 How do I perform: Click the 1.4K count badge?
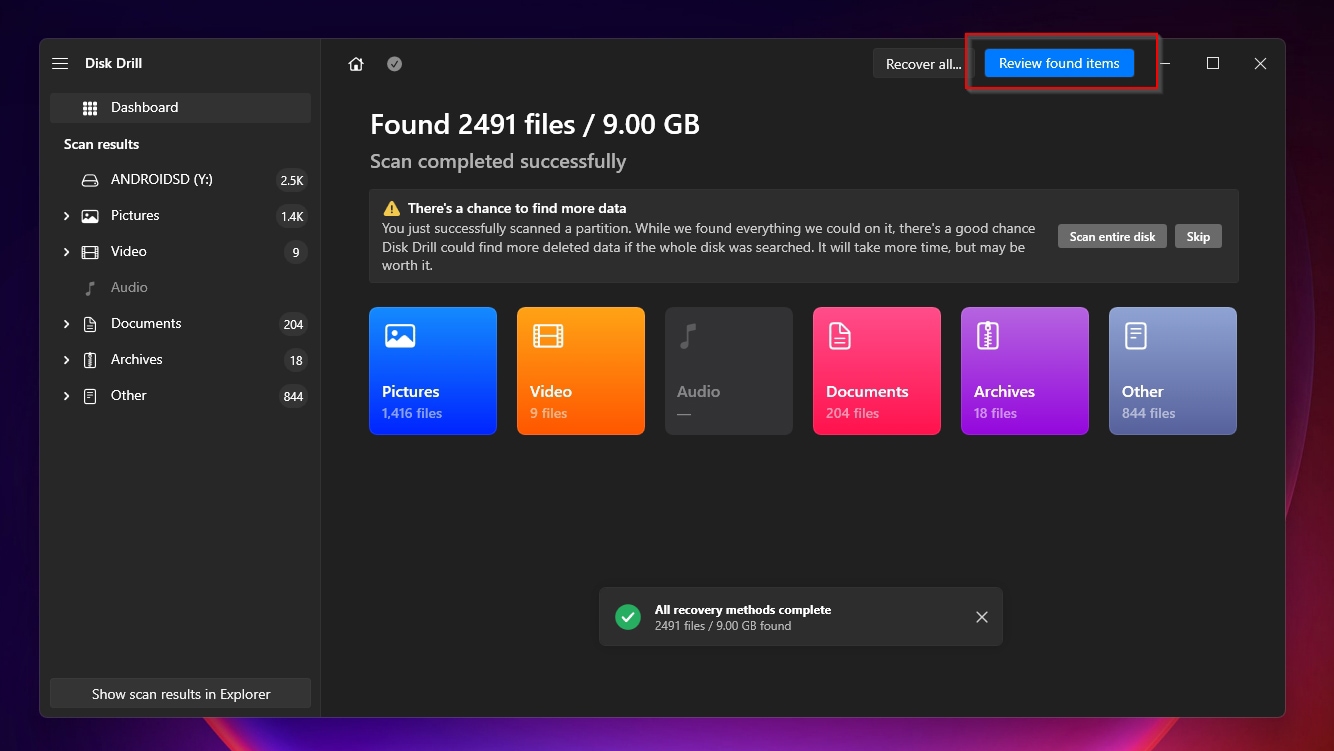click(x=292, y=217)
